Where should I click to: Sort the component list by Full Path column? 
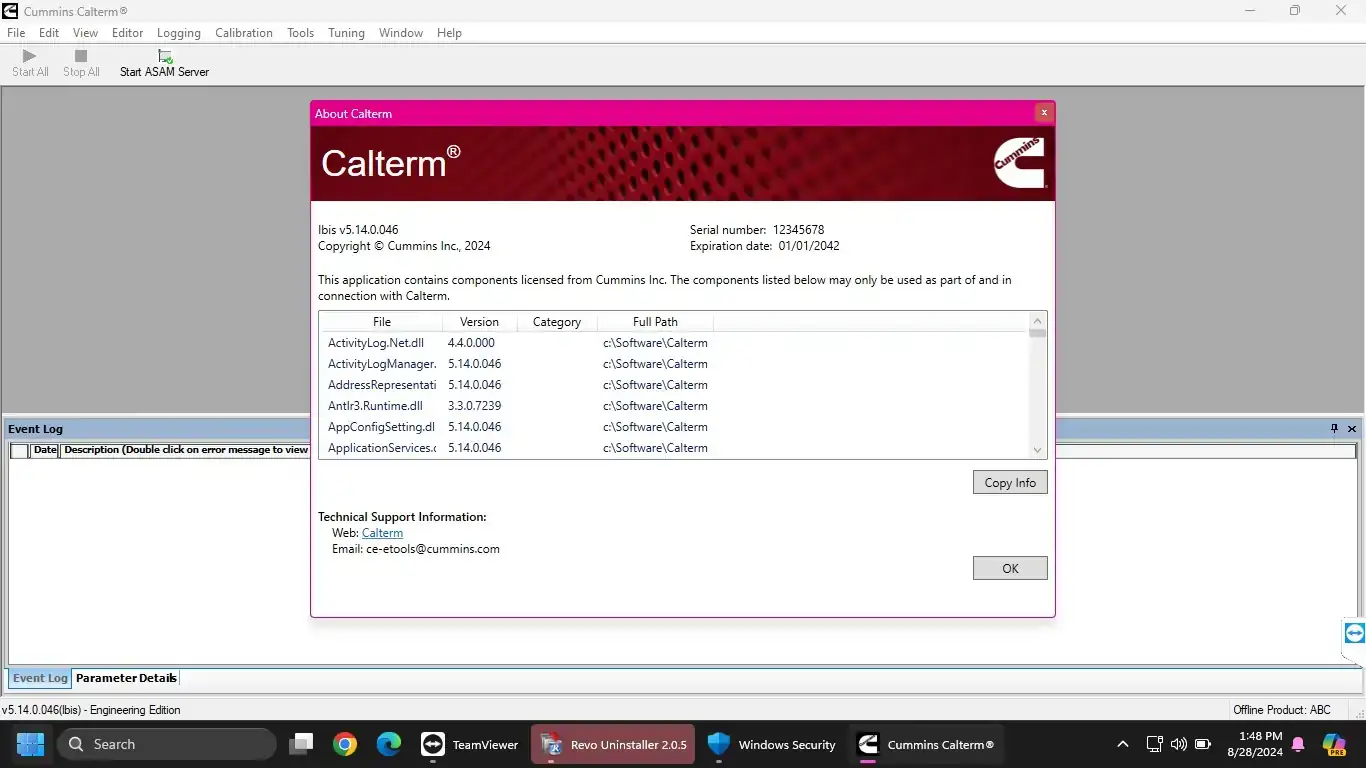655,322
